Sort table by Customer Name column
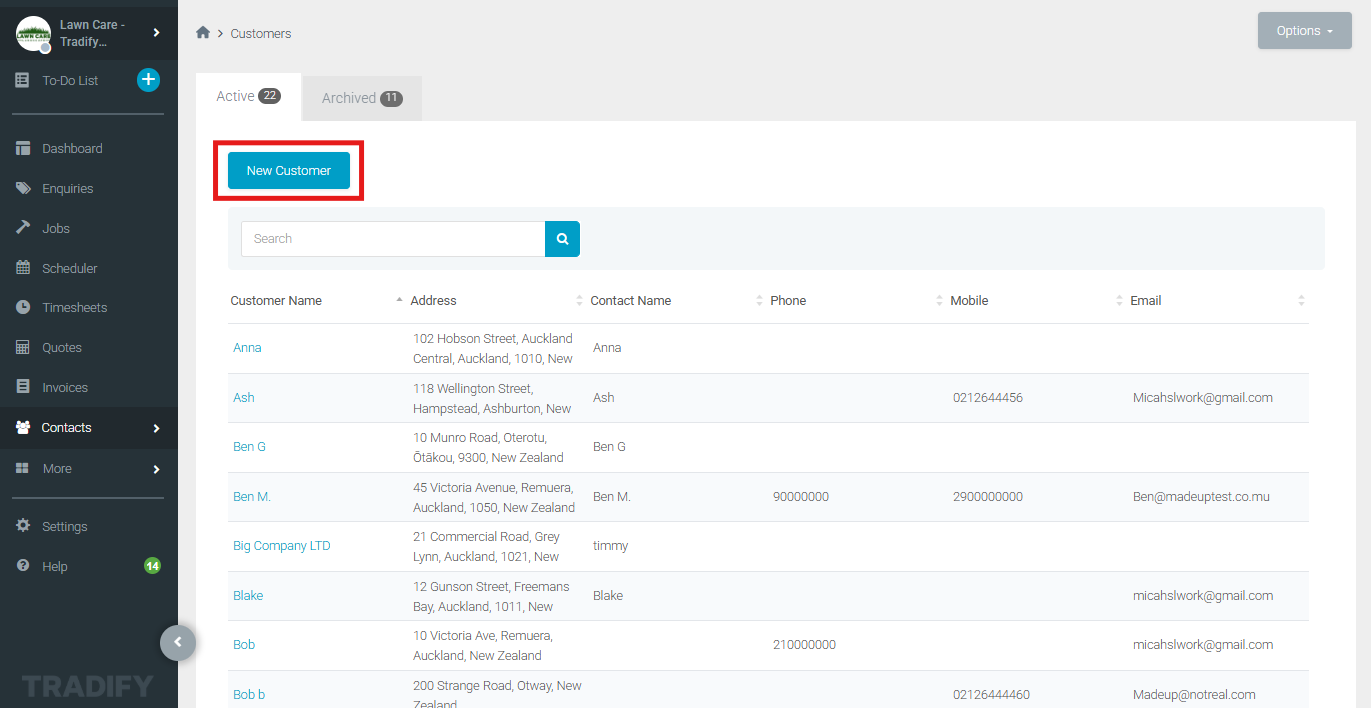The width and height of the screenshot is (1371, 708). pos(276,300)
